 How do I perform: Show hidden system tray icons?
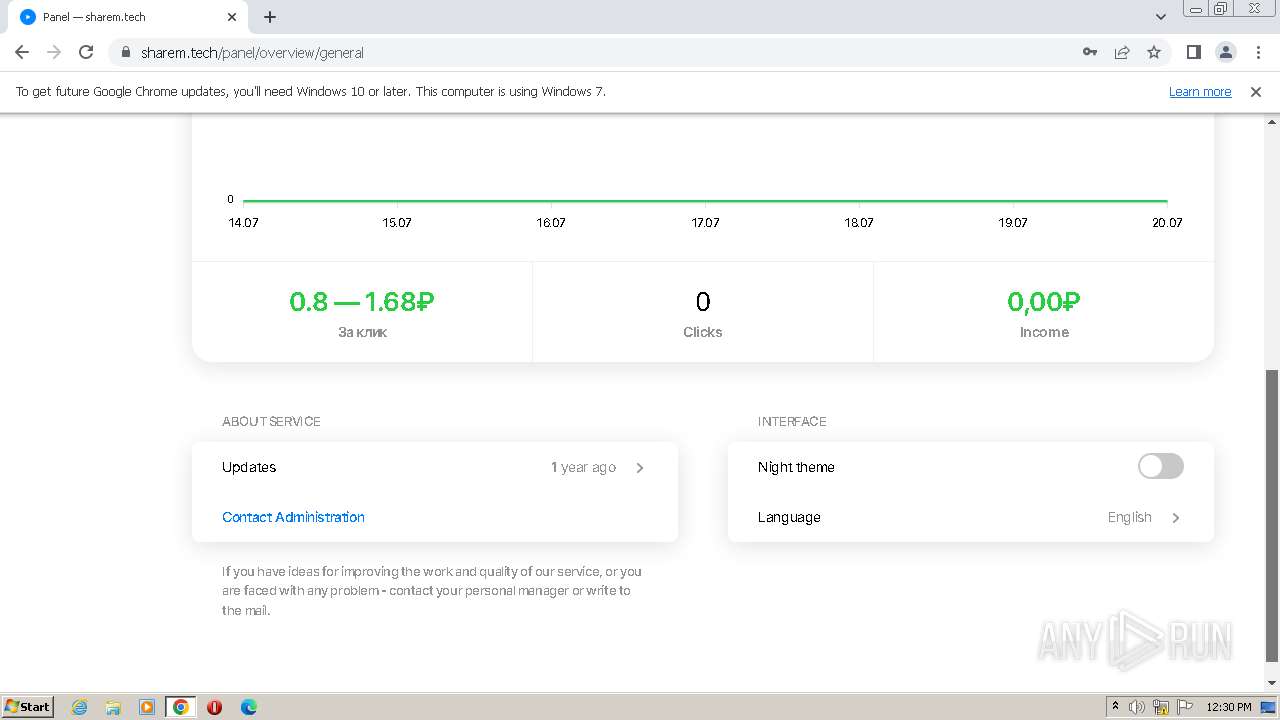1115,706
